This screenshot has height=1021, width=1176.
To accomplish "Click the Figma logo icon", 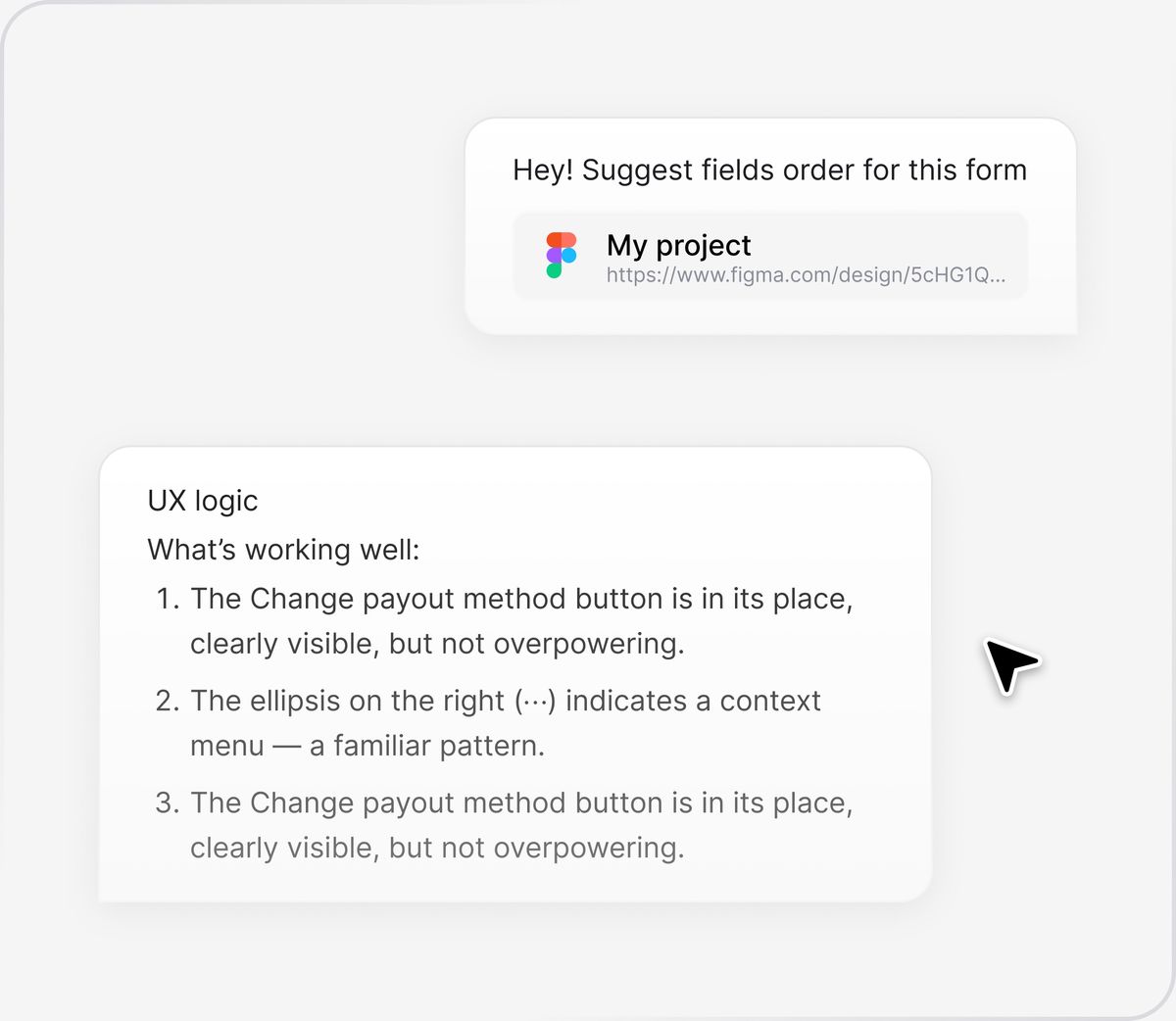I will pyautogui.click(x=562, y=255).
